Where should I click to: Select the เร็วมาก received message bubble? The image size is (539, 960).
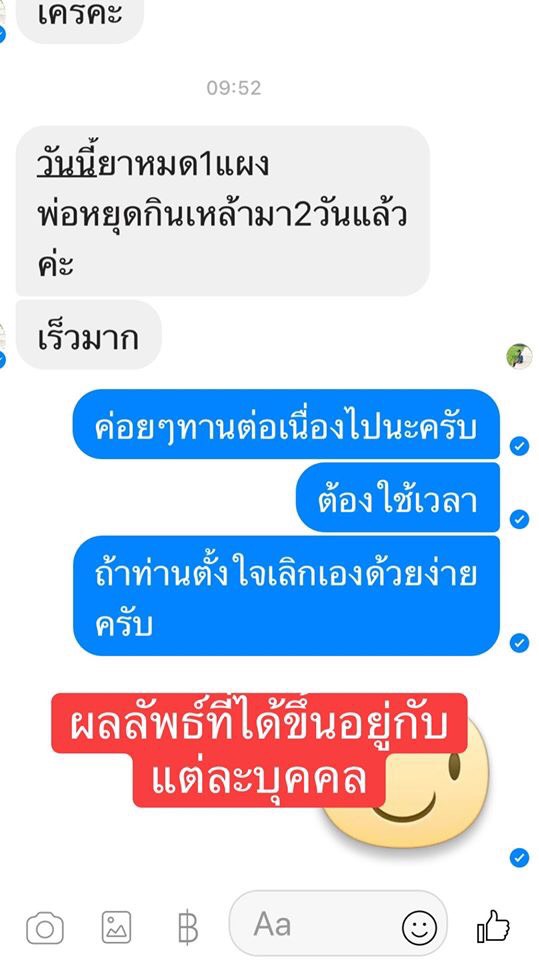click(88, 335)
